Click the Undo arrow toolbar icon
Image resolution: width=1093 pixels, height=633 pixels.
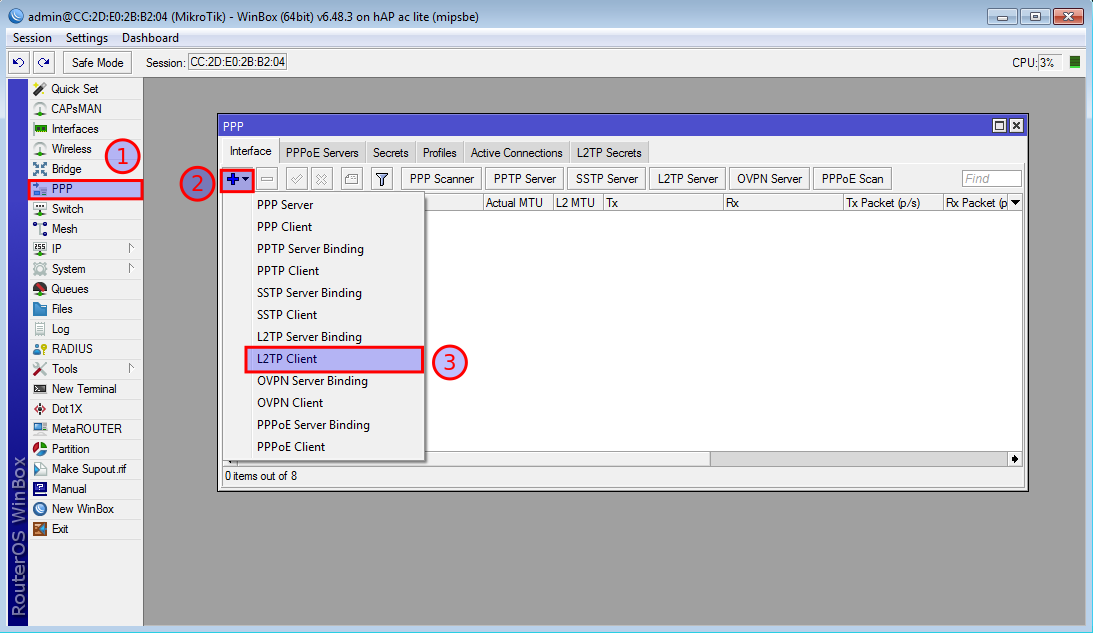[x=19, y=62]
